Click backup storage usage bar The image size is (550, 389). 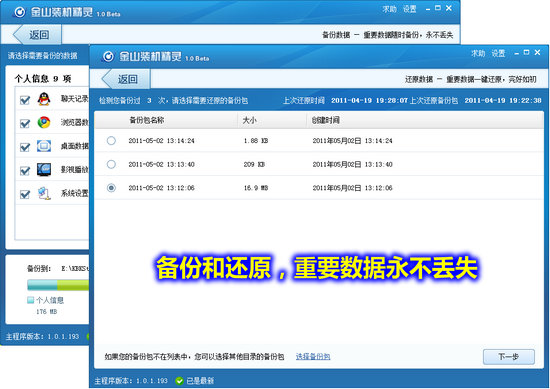coord(58,285)
